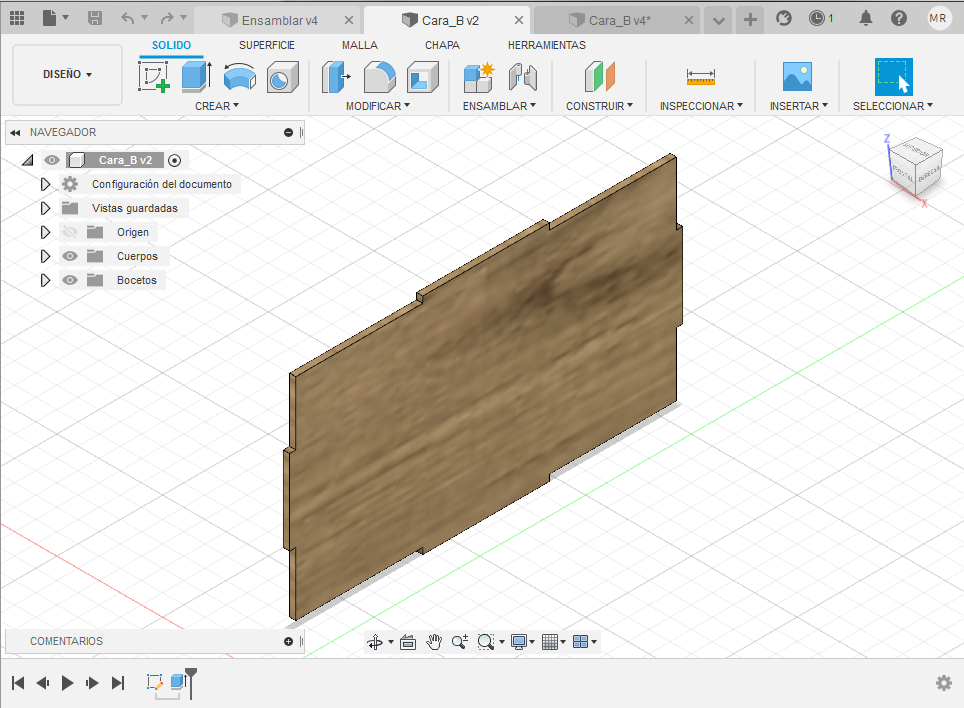Screen dimensions: 964x708
Task: Collapse the navigator with double arrows
Action: tap(15, 133)
